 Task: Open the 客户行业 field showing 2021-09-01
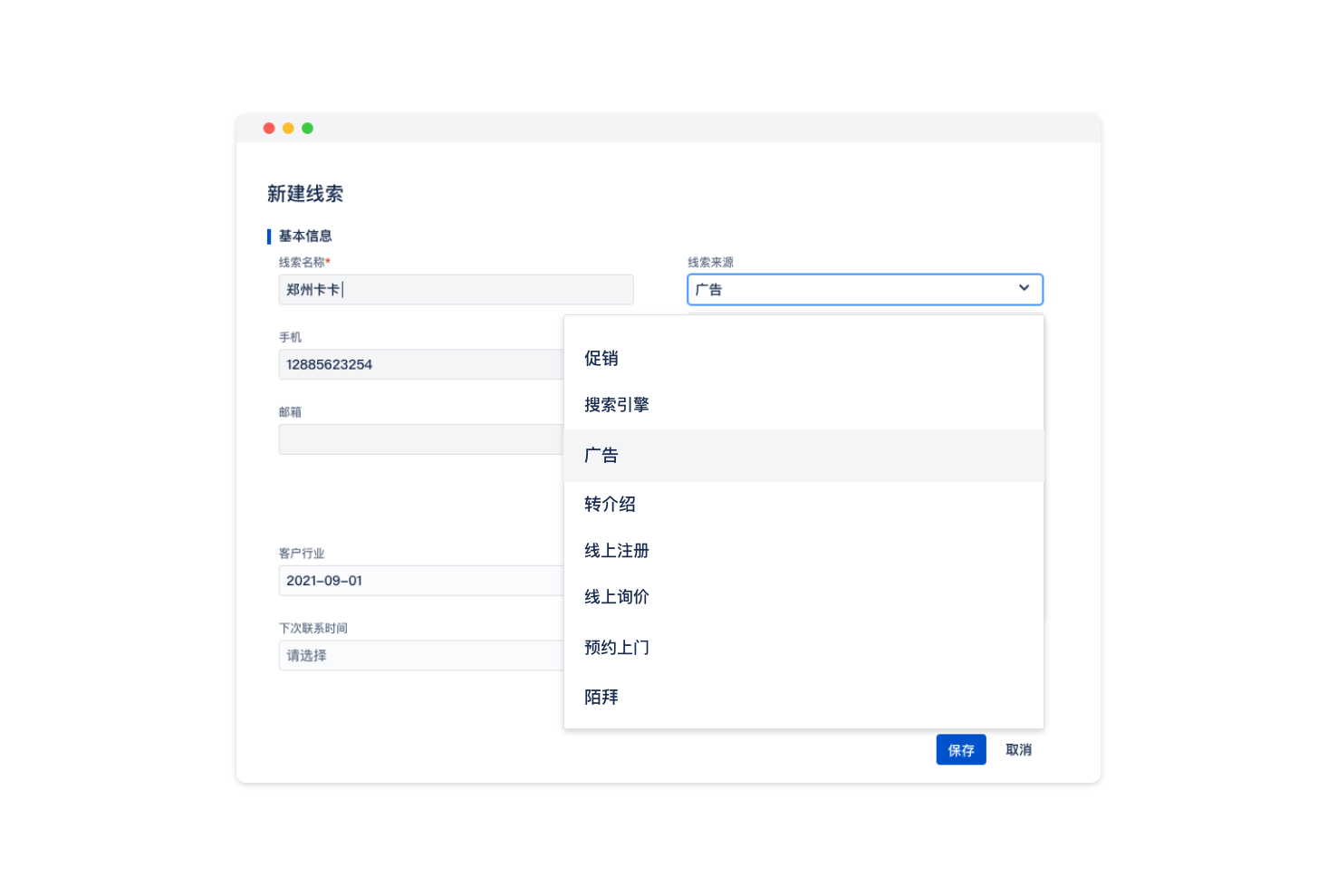tap(421, 581)
